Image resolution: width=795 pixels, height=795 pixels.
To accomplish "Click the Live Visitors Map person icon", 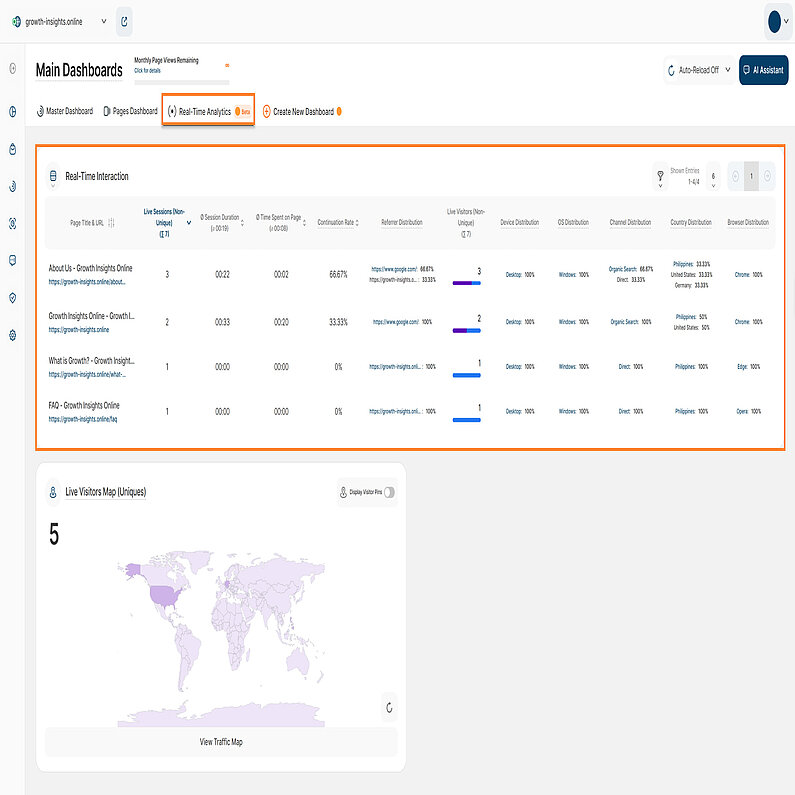I will point(53,492).
